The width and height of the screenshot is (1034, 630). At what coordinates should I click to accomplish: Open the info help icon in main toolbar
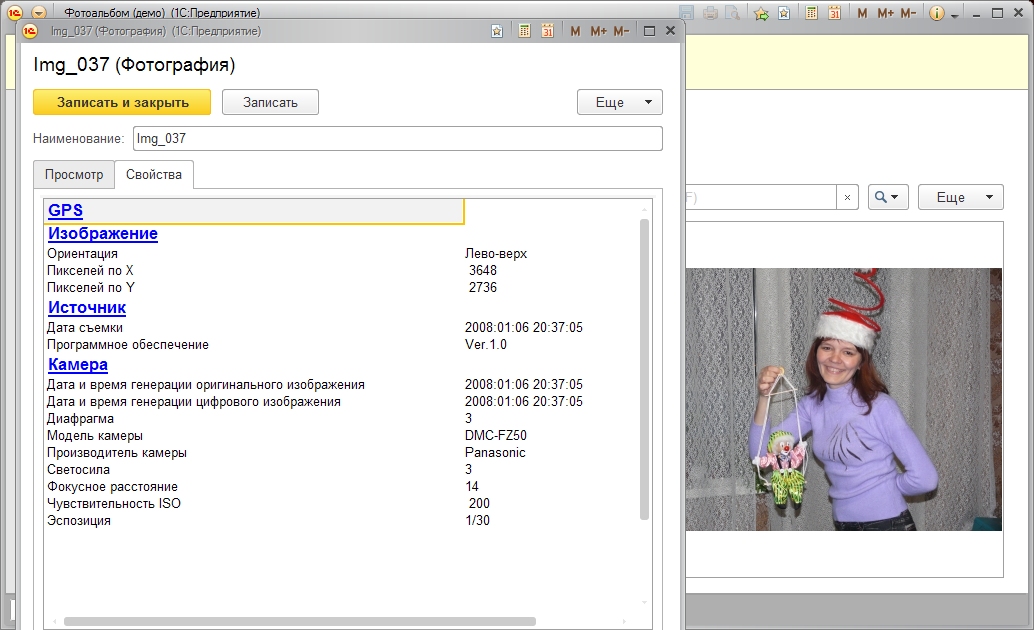pos(937,13)
